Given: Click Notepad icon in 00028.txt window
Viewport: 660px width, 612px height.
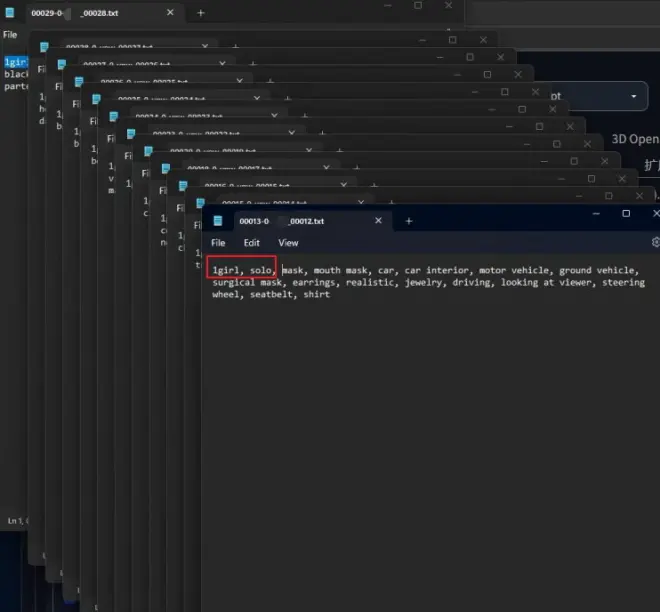Looking at the screenshot, I should point(10,13).
